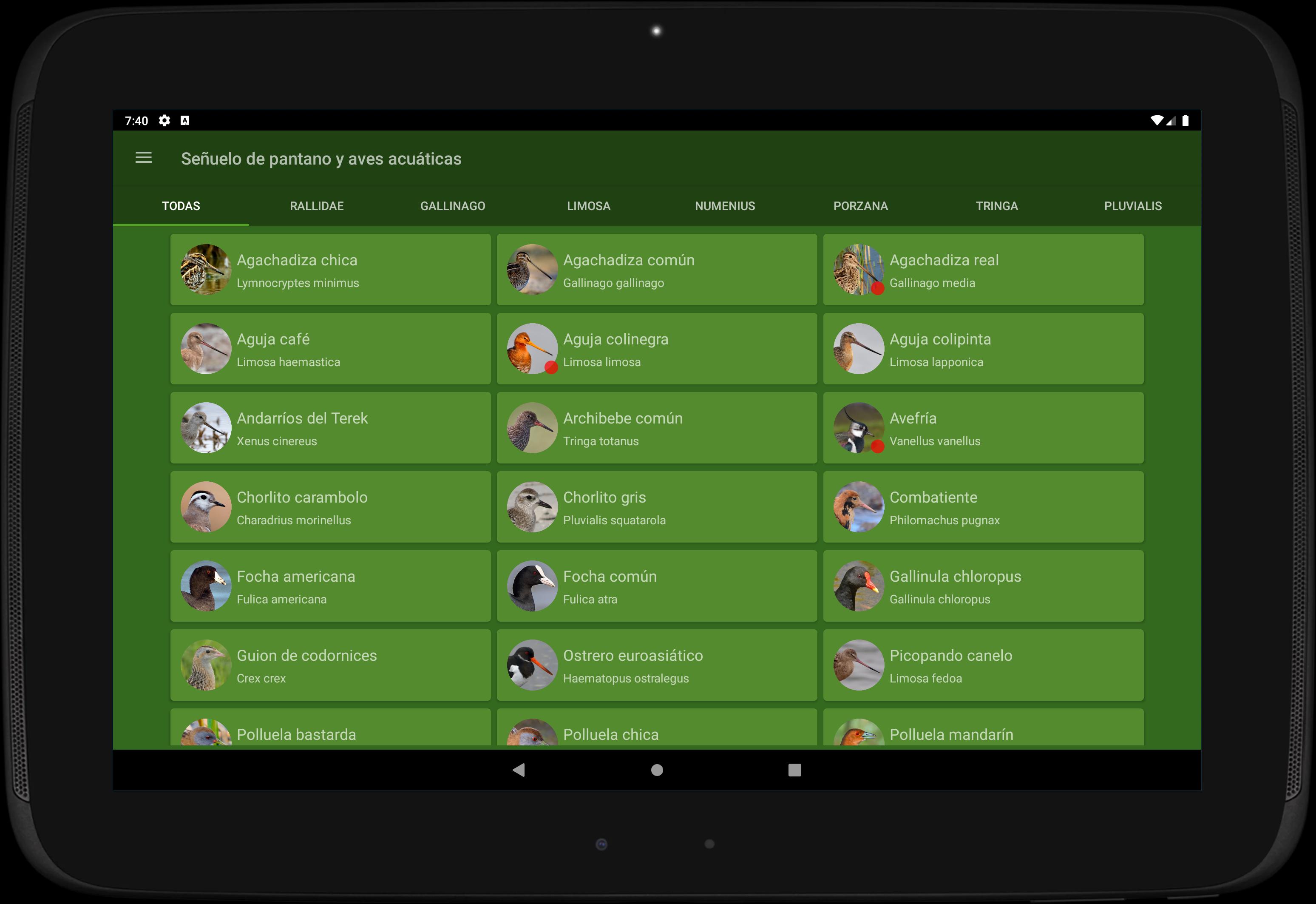Open the Agachadiza chica card title
The height and width of the screenshot is (904, 1316).
coord(297,261)
